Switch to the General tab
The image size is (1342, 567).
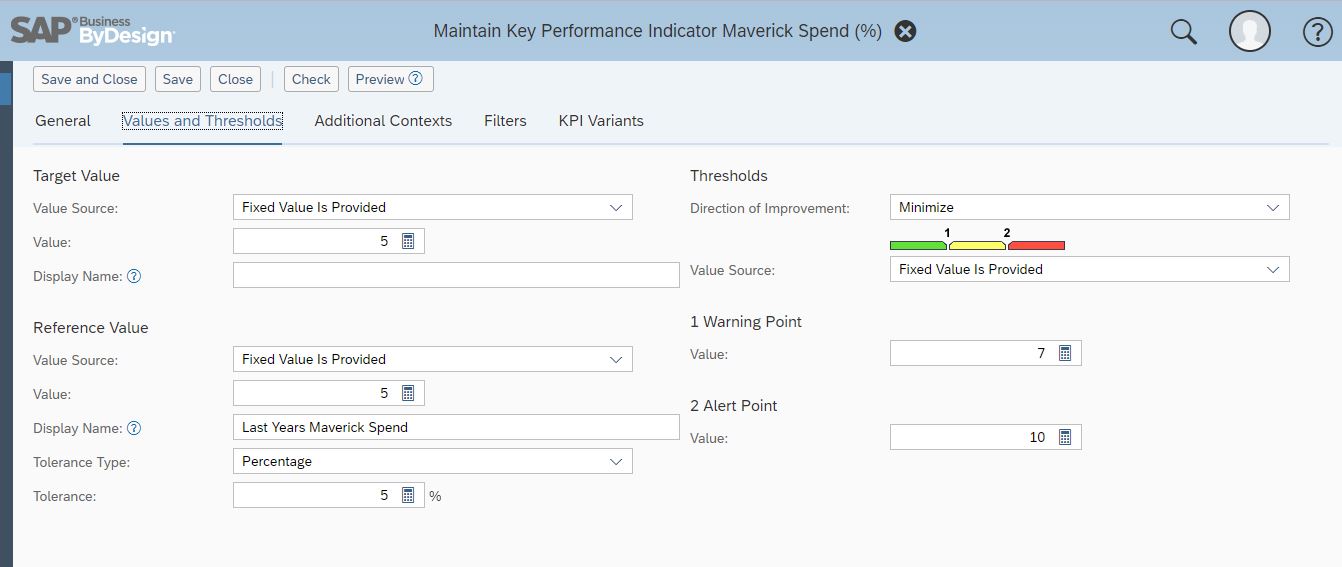63,121
